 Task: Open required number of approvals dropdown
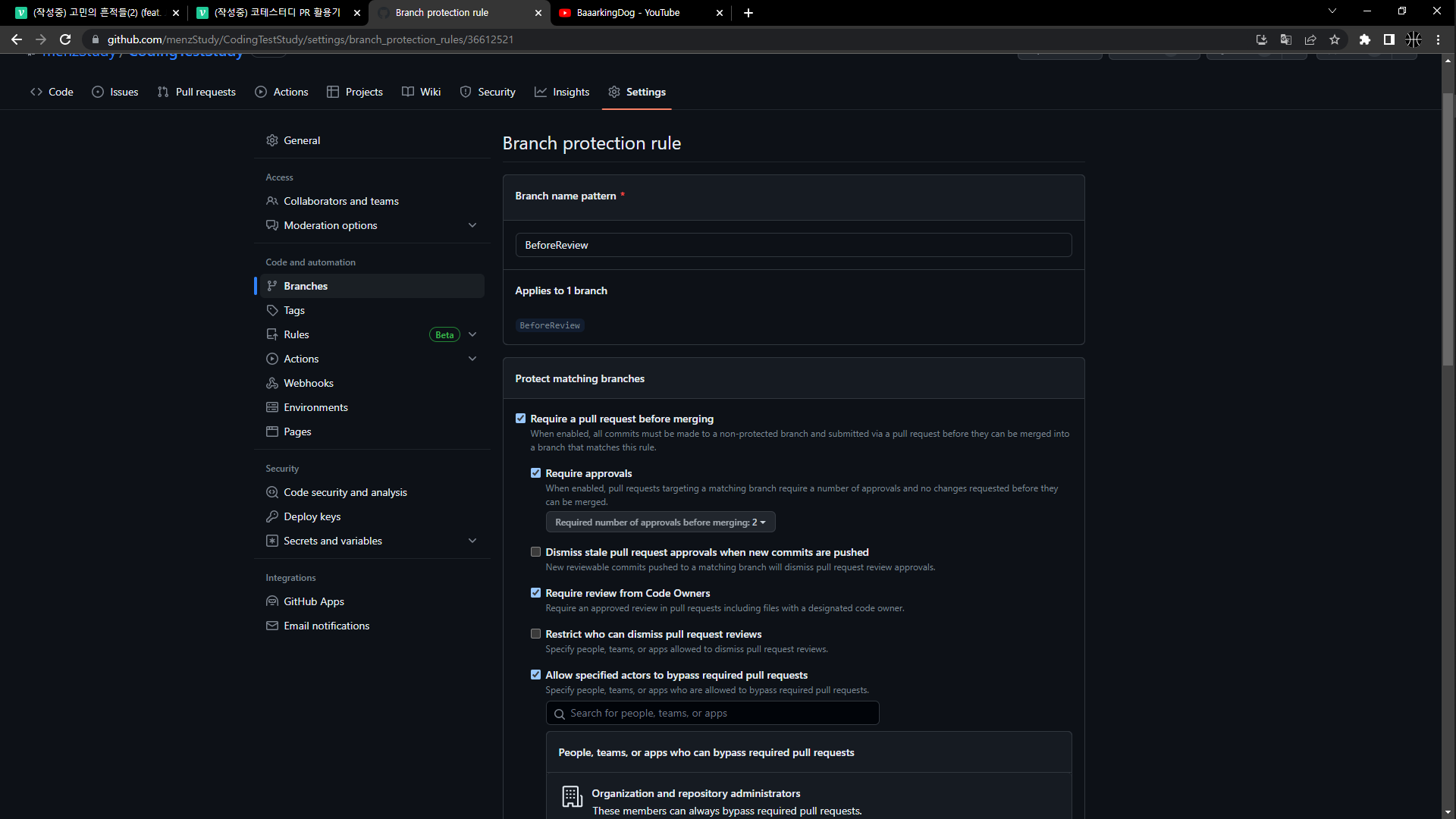pyautogui.click(x=660, y=522)
